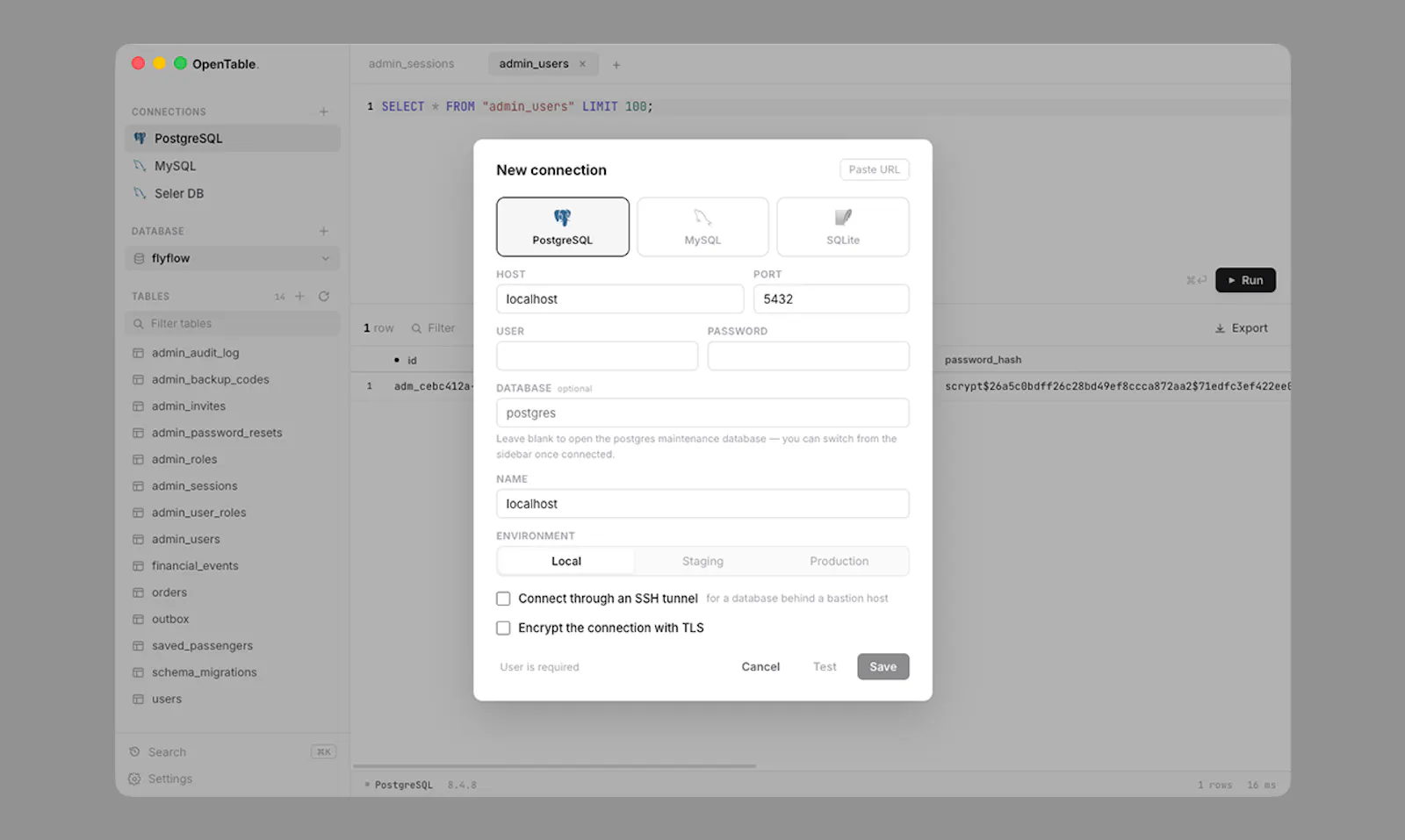Click the Filter tables search box
The height and width of the screenshot is (840, 1405).
click(233, 324)
